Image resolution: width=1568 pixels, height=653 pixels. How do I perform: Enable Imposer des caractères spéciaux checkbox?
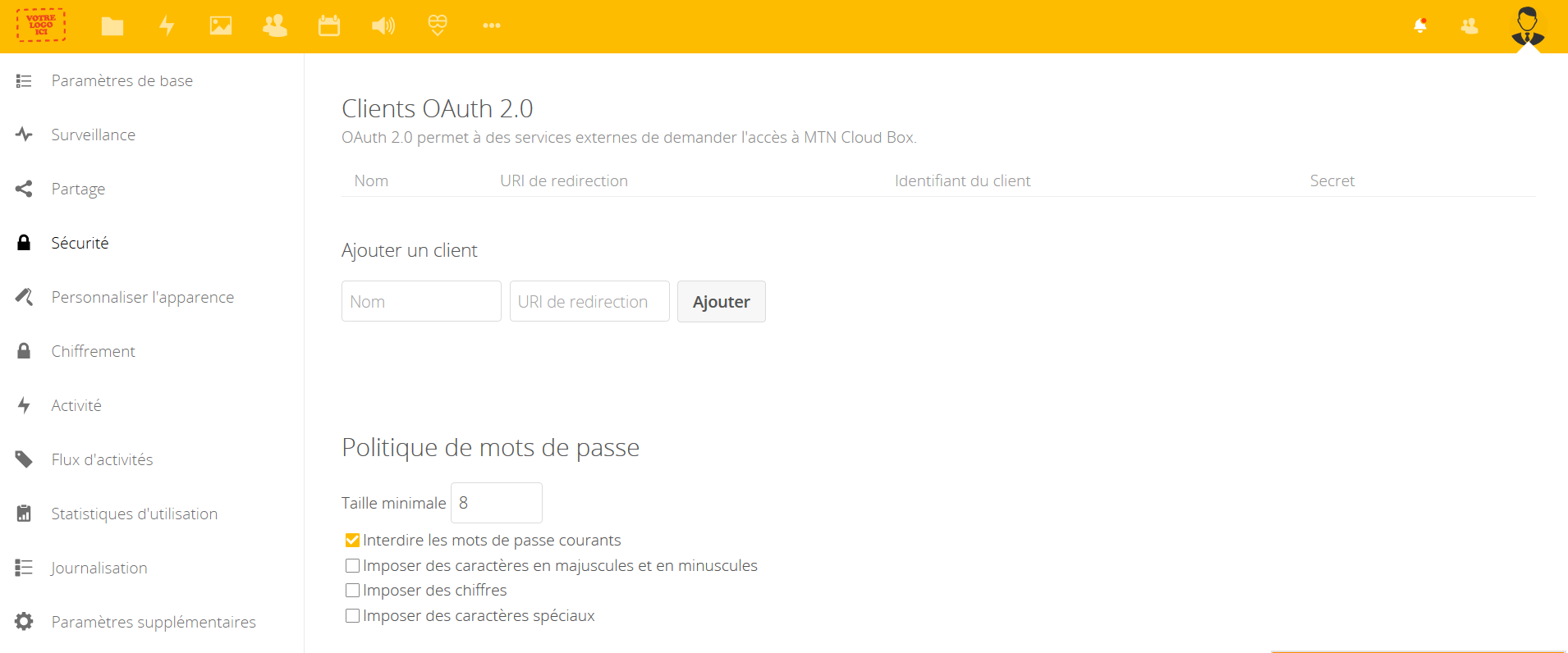click(x=353, y=616)
